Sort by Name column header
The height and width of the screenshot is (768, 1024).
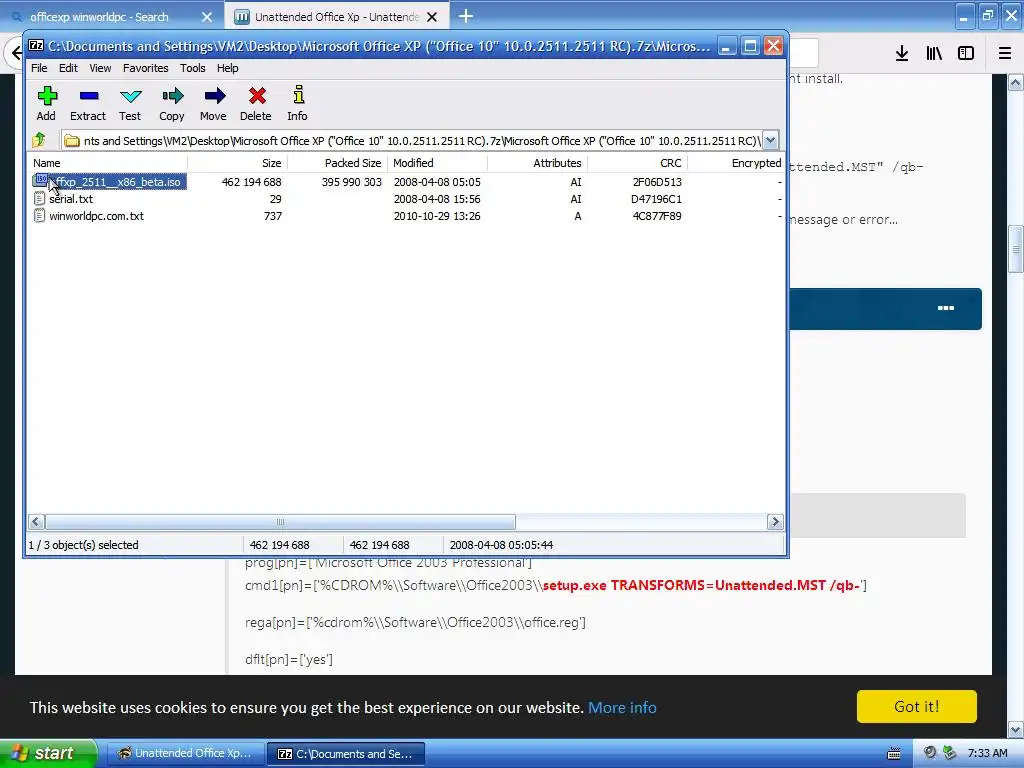point(108,163)
